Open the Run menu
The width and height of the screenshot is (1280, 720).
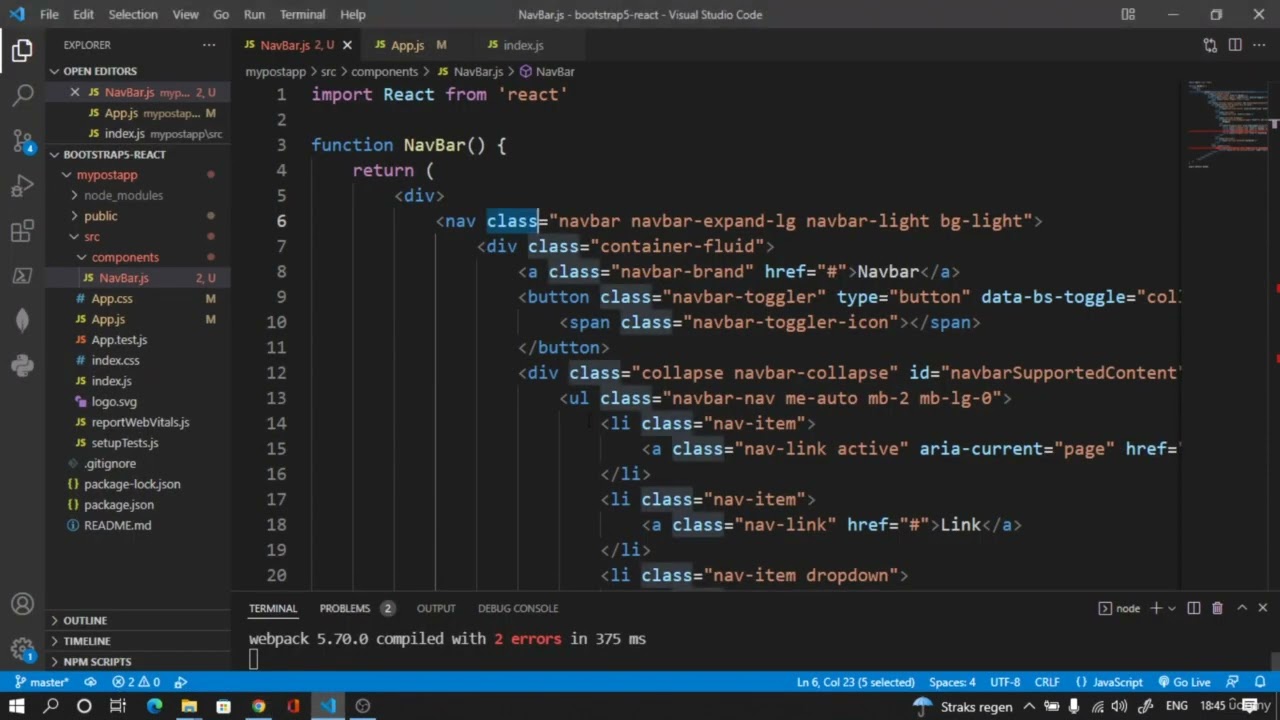click(254, 14)
